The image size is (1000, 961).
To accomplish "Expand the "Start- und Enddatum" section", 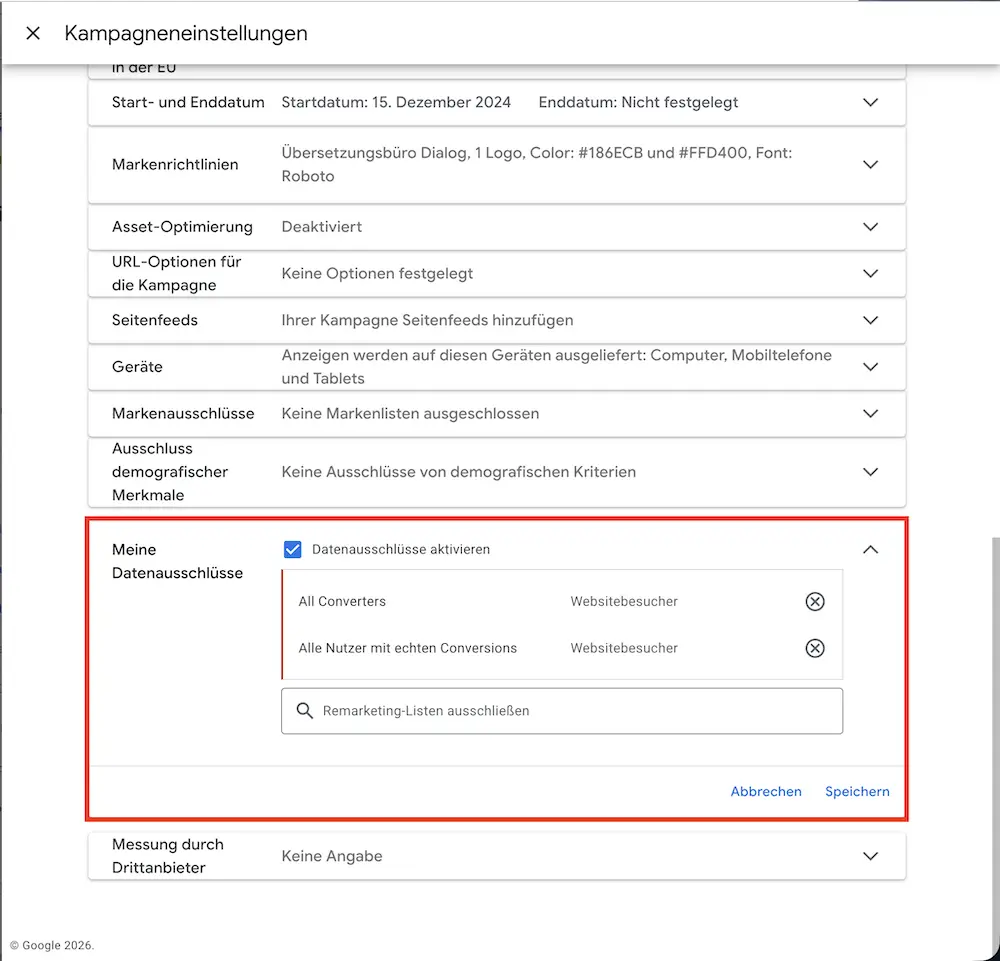I will pos(869,102).
